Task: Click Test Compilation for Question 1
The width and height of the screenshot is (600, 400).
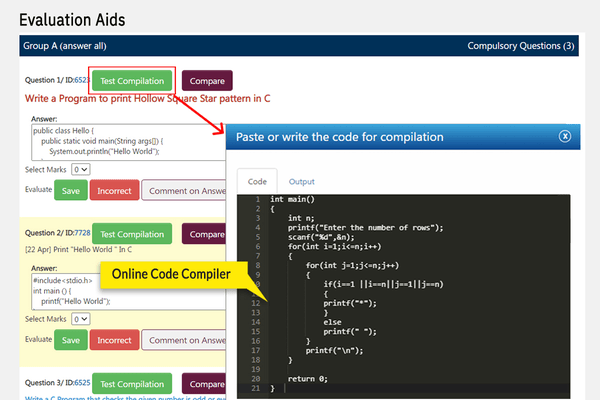Action: [x=133, y=81]
